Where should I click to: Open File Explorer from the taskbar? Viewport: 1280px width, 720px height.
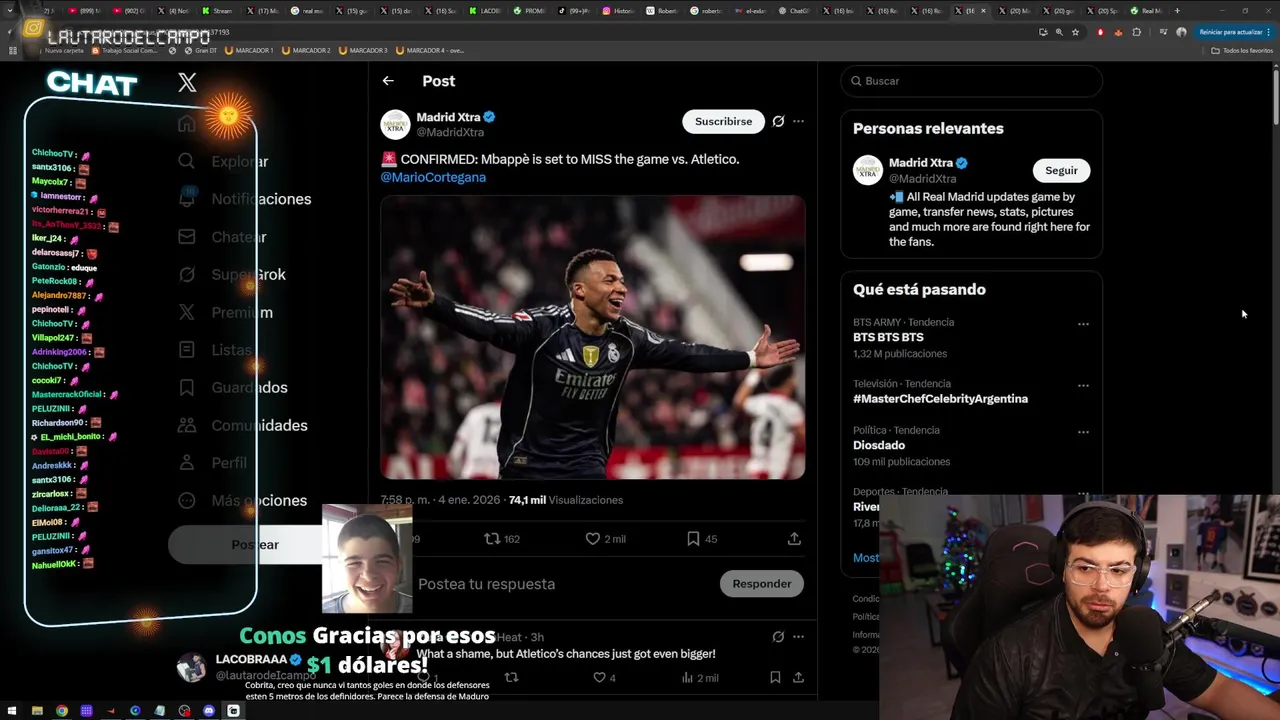coord(37,711)
